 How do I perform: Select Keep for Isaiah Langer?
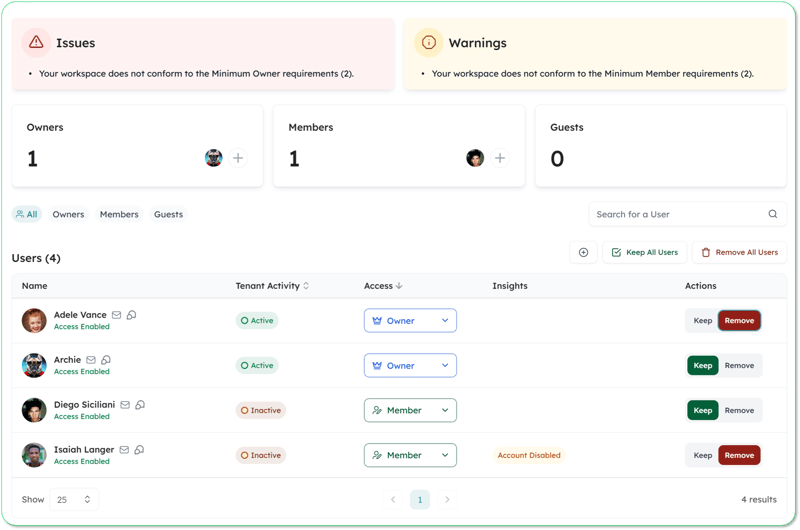703,455
